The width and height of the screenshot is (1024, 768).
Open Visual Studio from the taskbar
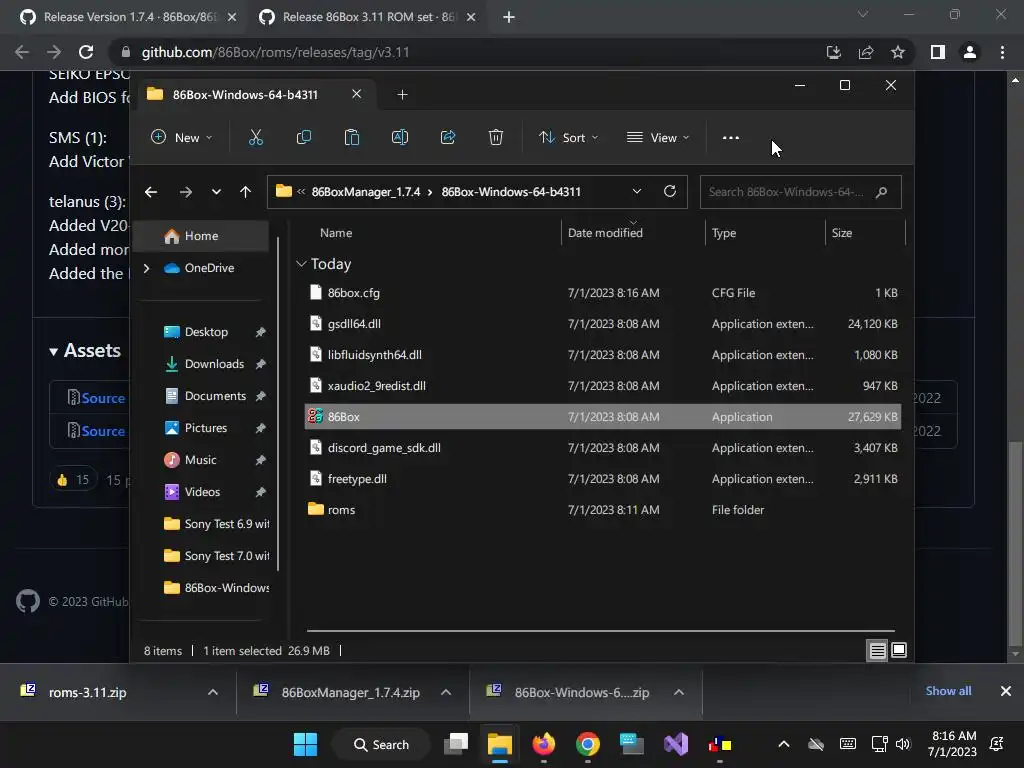[676, 744]
